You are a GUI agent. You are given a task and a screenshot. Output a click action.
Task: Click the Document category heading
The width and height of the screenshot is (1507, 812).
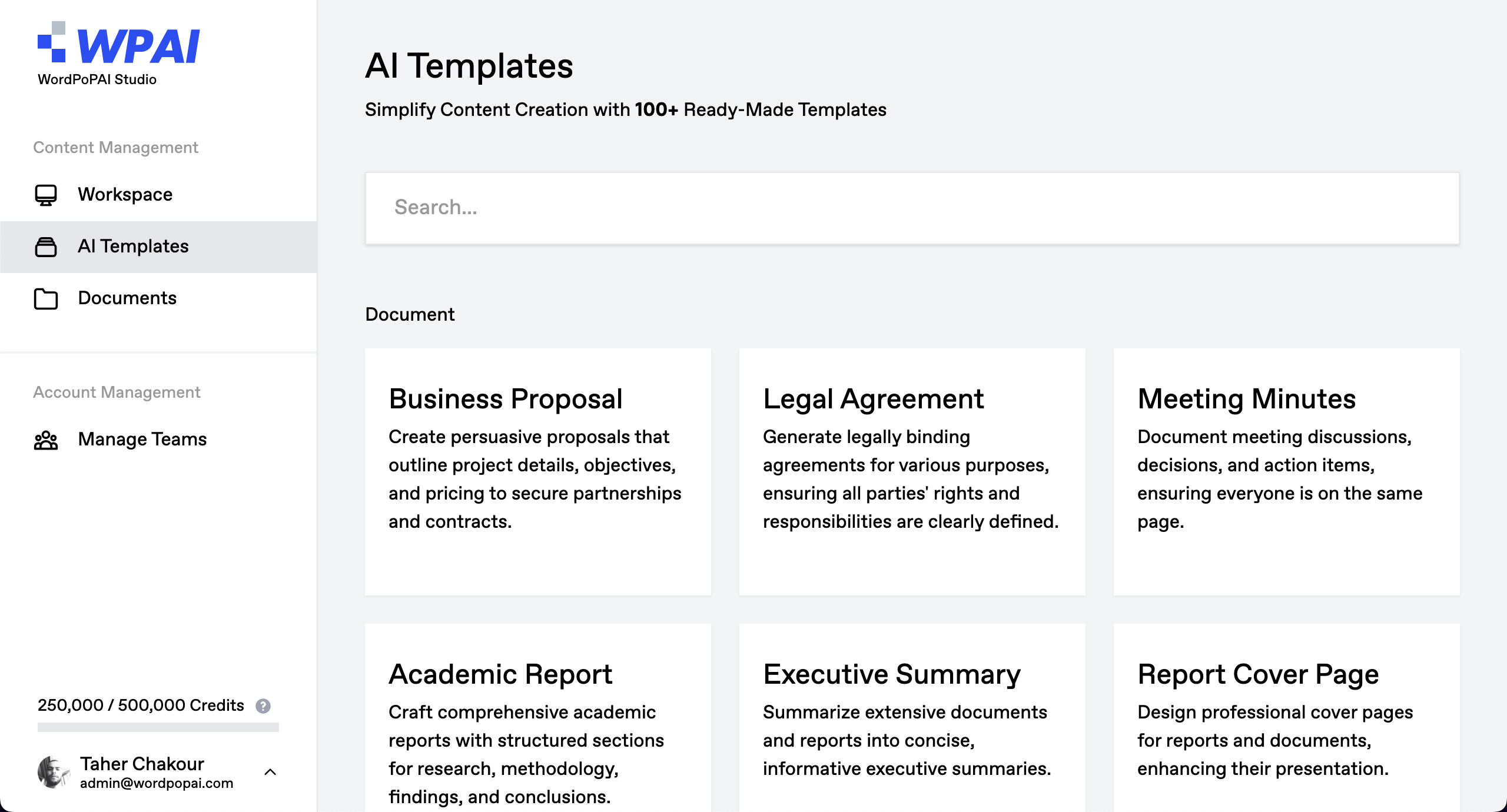click(410, 315)
